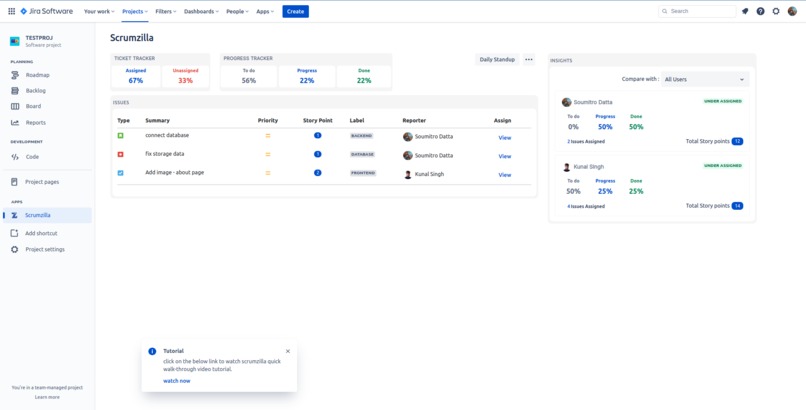Click the Project settings gear icon
The height and width of the screenshot is (410, 806).
(x=14, y=249)
